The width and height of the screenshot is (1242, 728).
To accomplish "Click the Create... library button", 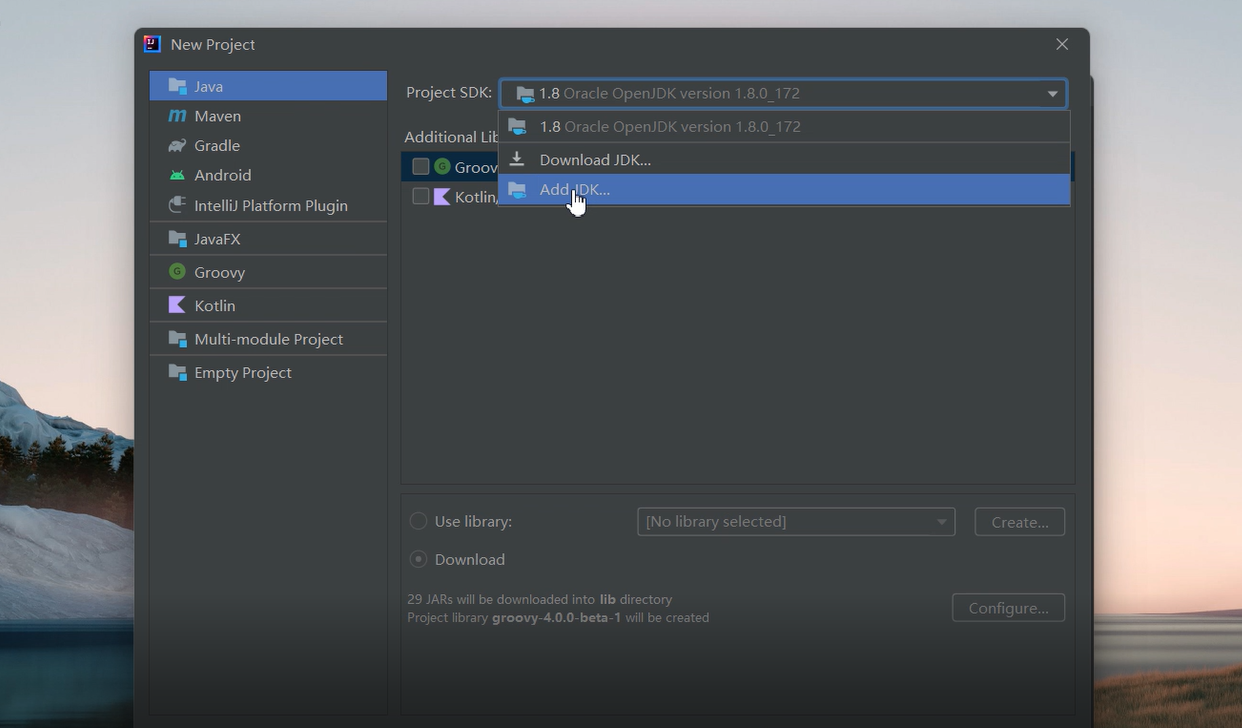I will [1019, 522].
